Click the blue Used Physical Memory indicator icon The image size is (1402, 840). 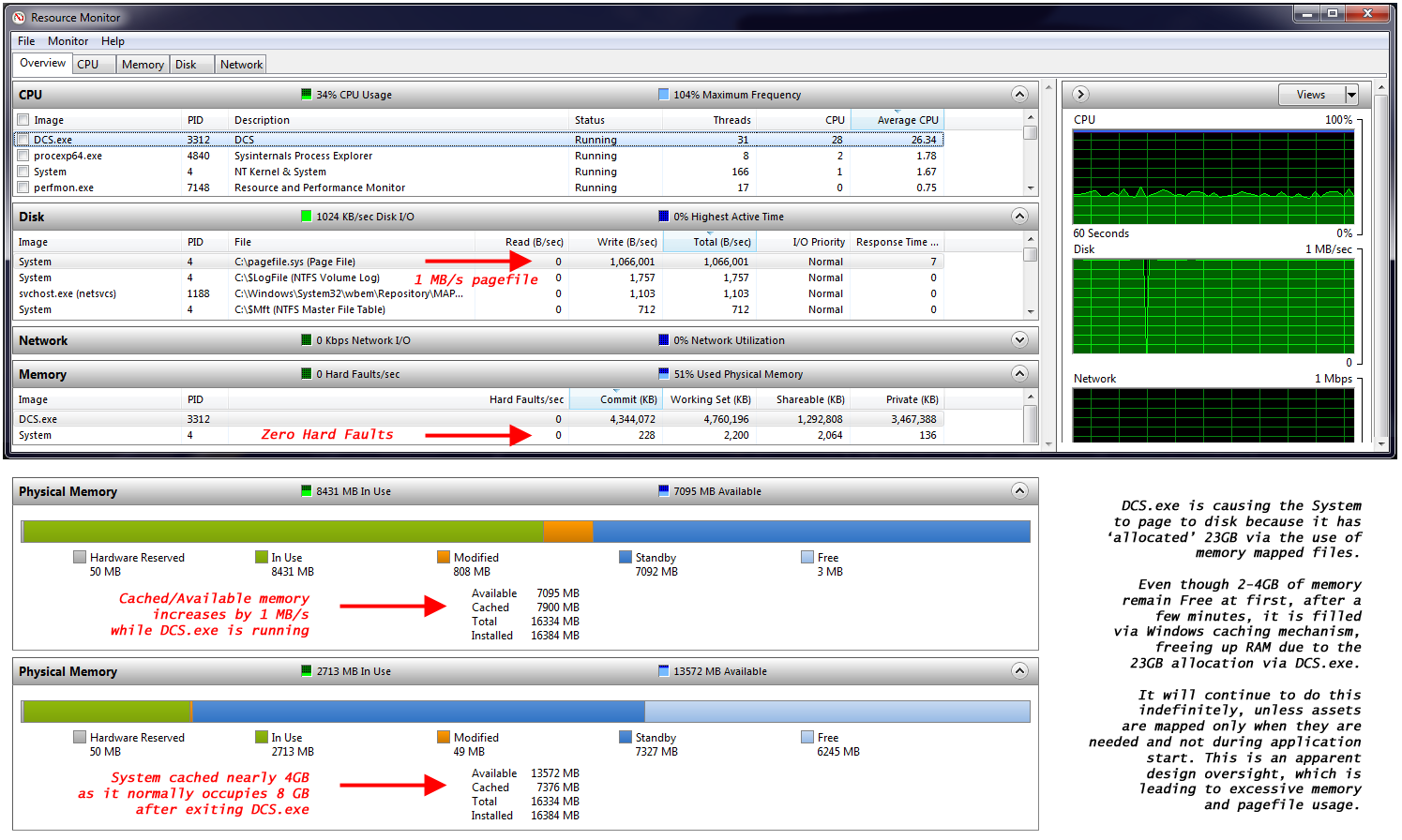point(664,374)
